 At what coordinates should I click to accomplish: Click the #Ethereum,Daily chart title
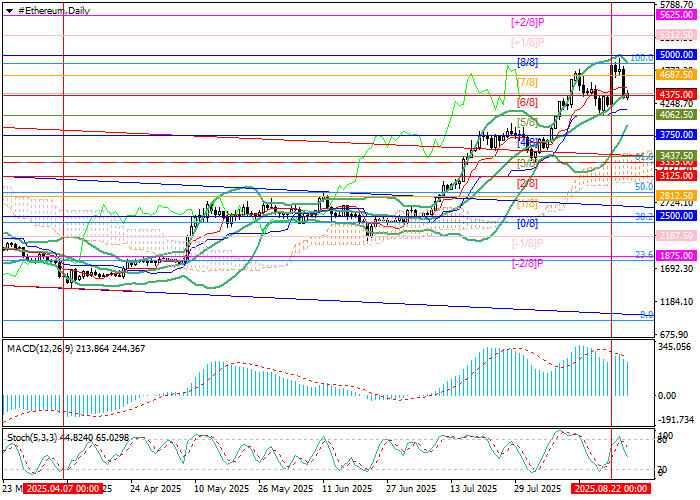(54, 11)
